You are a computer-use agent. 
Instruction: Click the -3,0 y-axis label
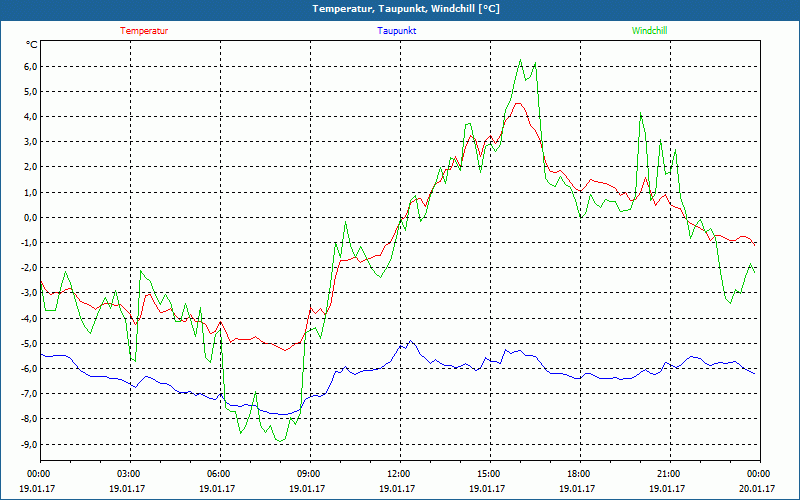click(29, 293)
